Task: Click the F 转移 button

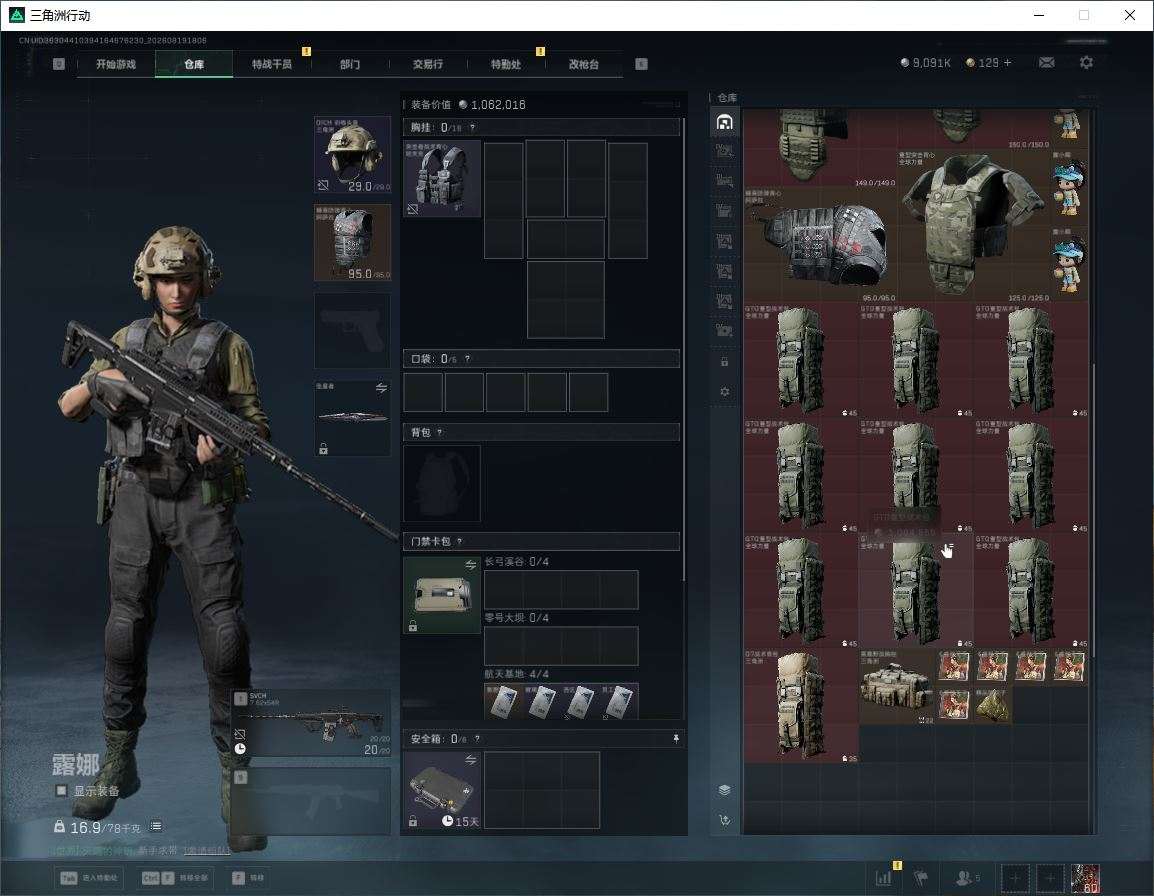Action: 249,878
